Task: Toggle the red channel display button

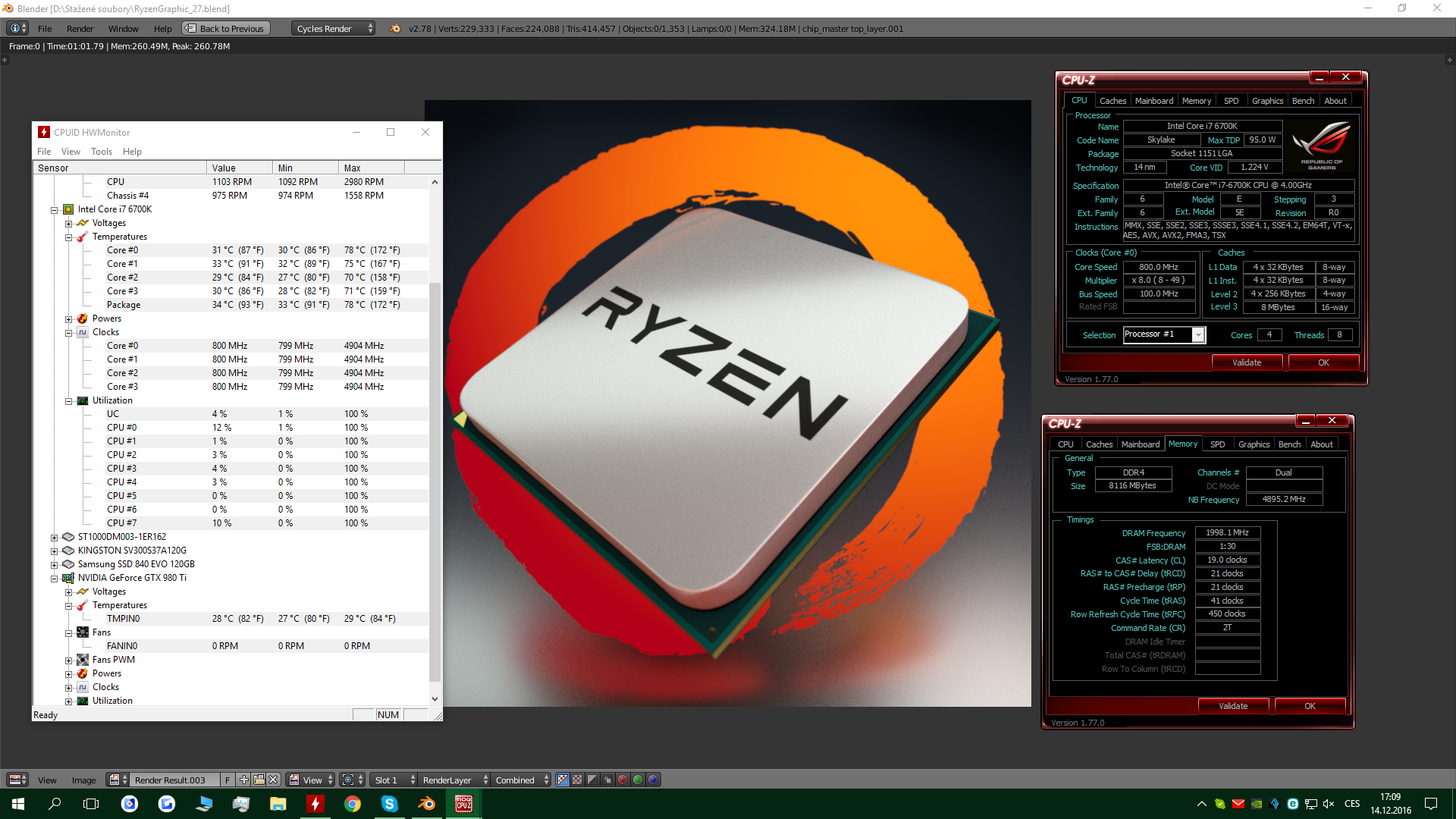Action: pyautogui.click(x=623, y=780)
